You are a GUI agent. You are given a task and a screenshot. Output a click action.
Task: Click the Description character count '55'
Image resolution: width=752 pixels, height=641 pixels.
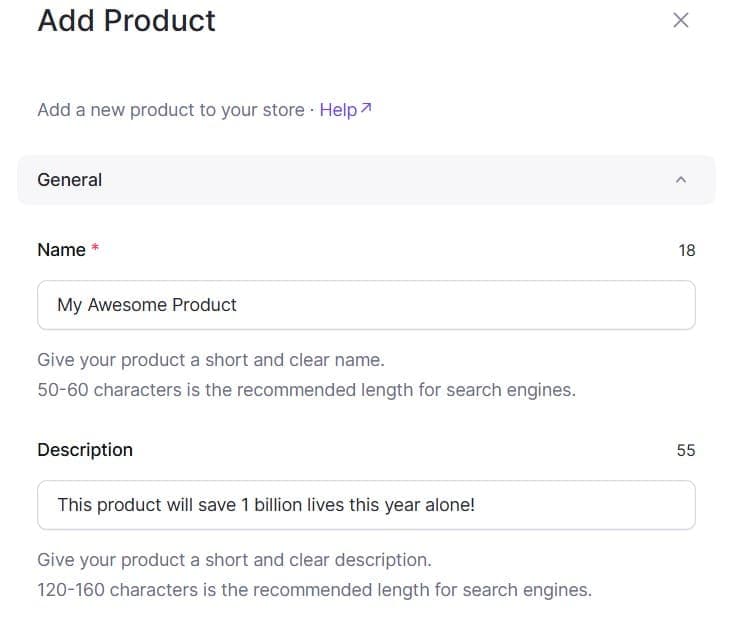click(x=686, y=450)
